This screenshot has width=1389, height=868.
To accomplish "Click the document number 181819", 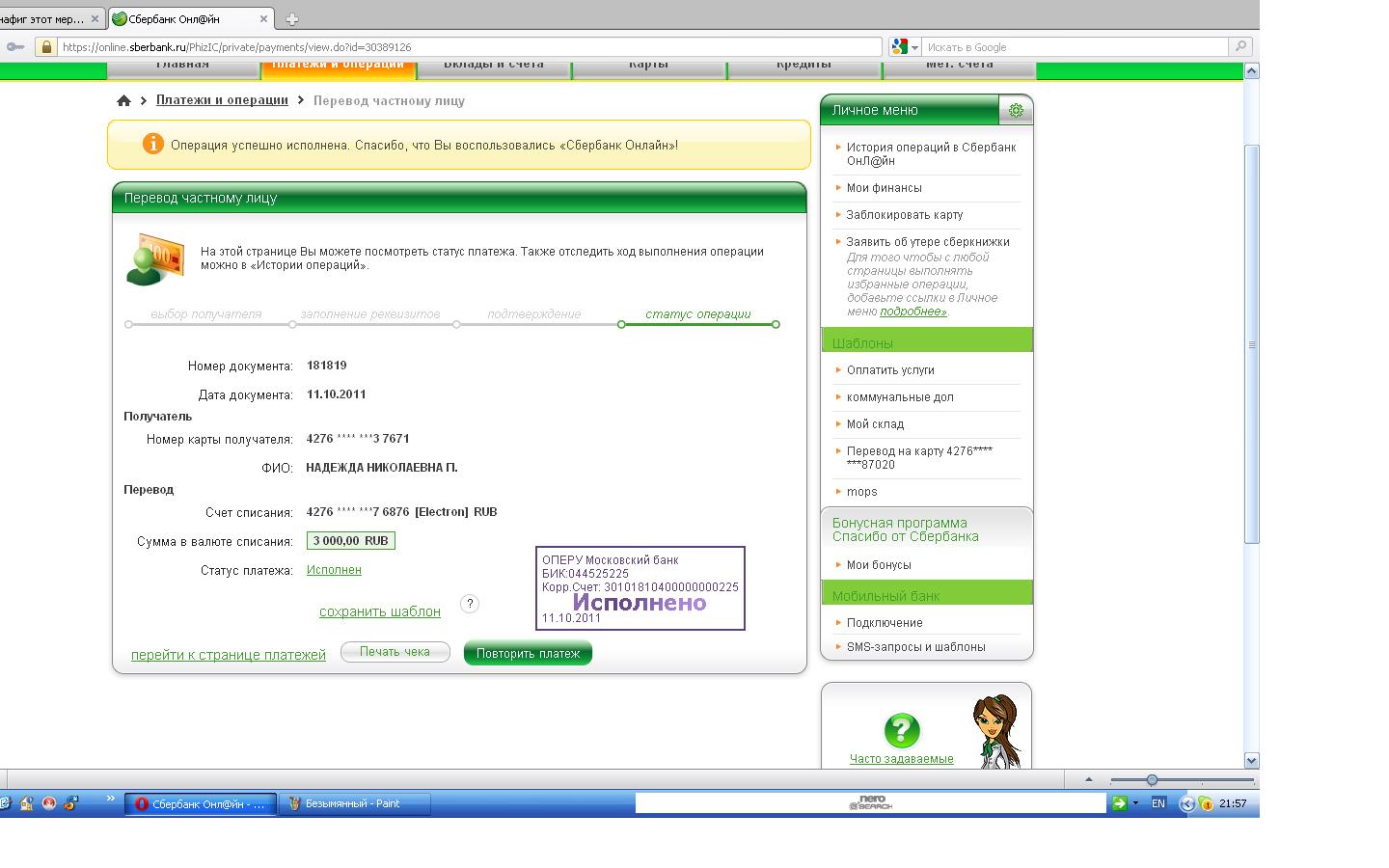I will pos(327,366).
